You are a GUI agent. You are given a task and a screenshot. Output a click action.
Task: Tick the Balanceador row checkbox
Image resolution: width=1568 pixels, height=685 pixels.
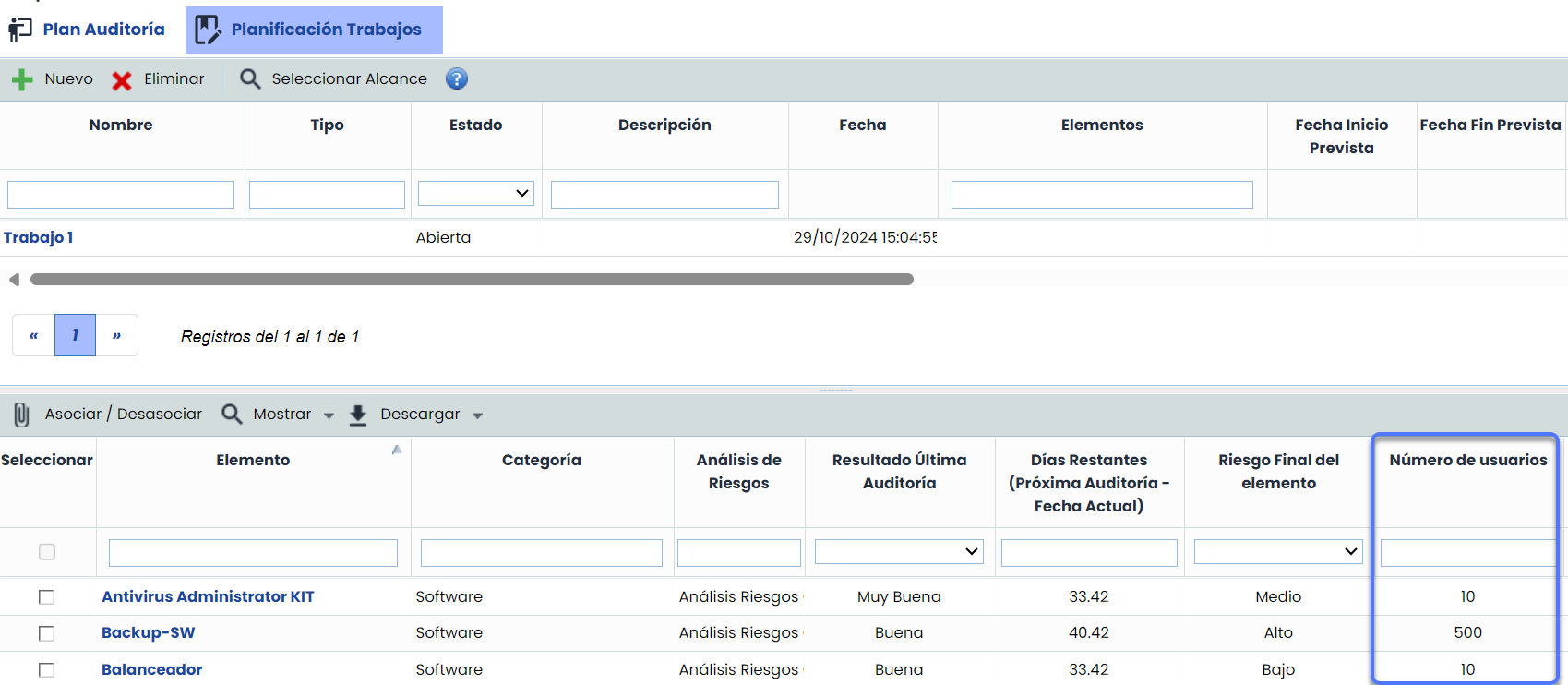[46, 670]
